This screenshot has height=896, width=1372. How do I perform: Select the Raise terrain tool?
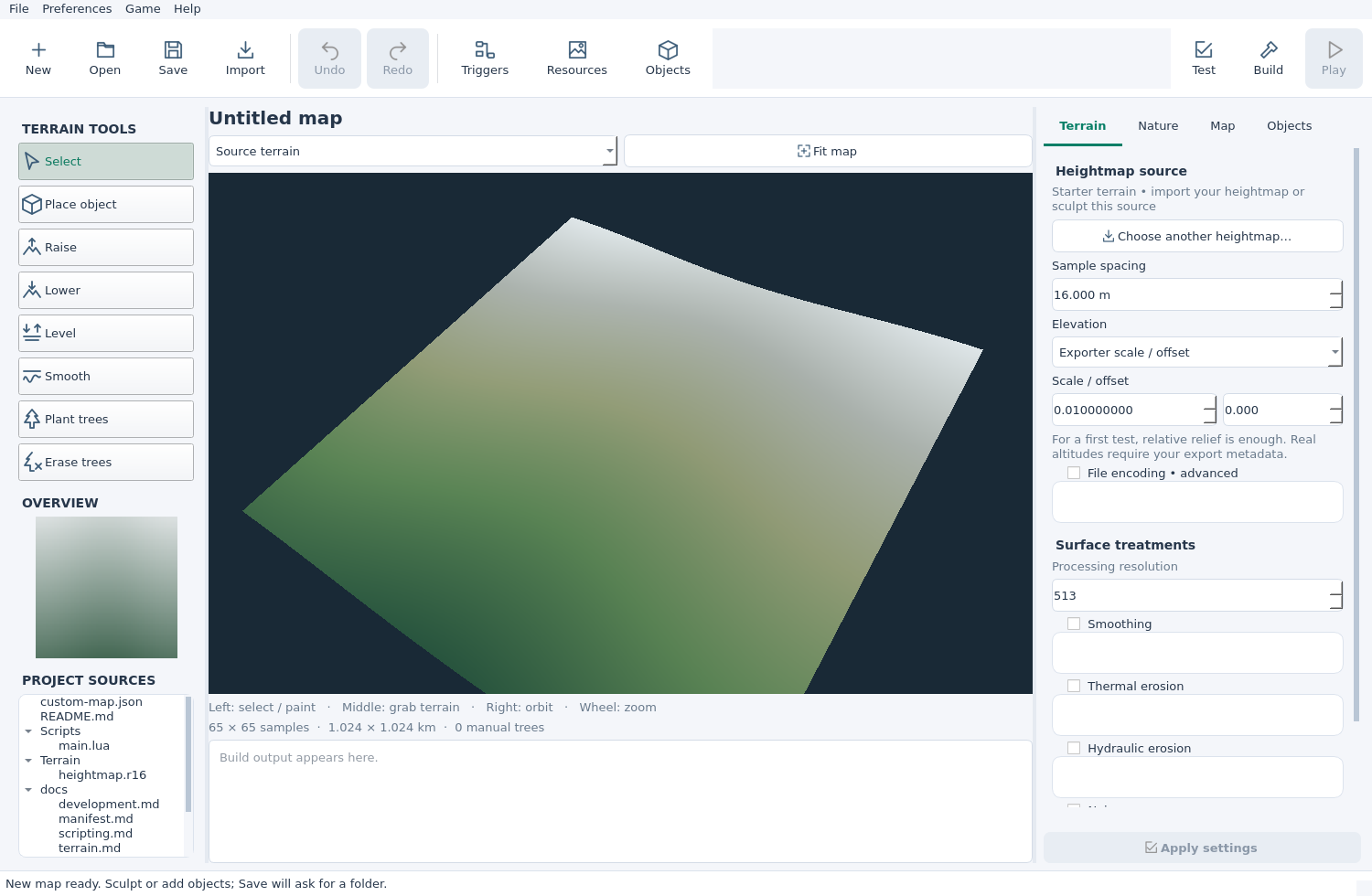[x=106, y=248]
